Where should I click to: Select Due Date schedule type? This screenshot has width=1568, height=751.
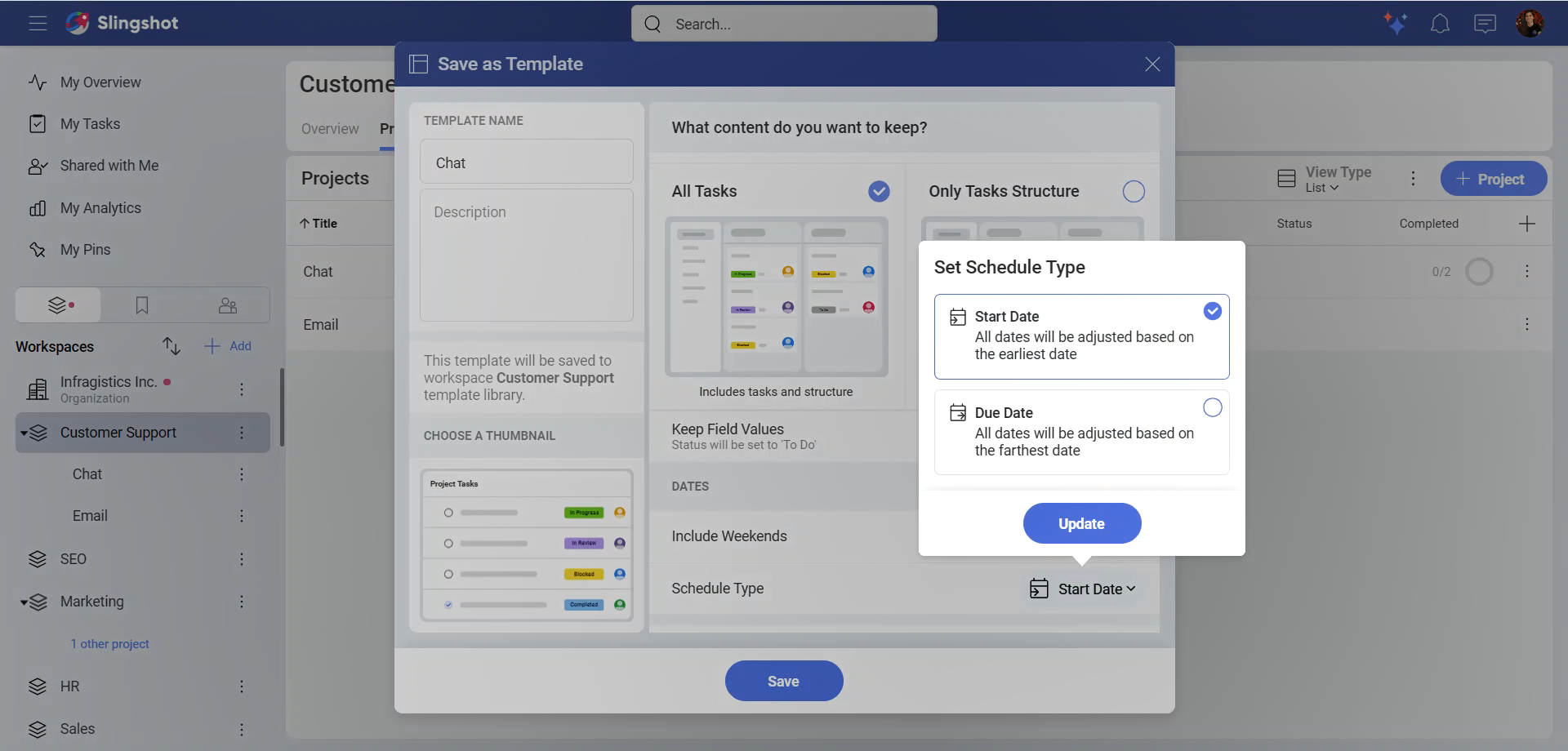point(1081,432)
